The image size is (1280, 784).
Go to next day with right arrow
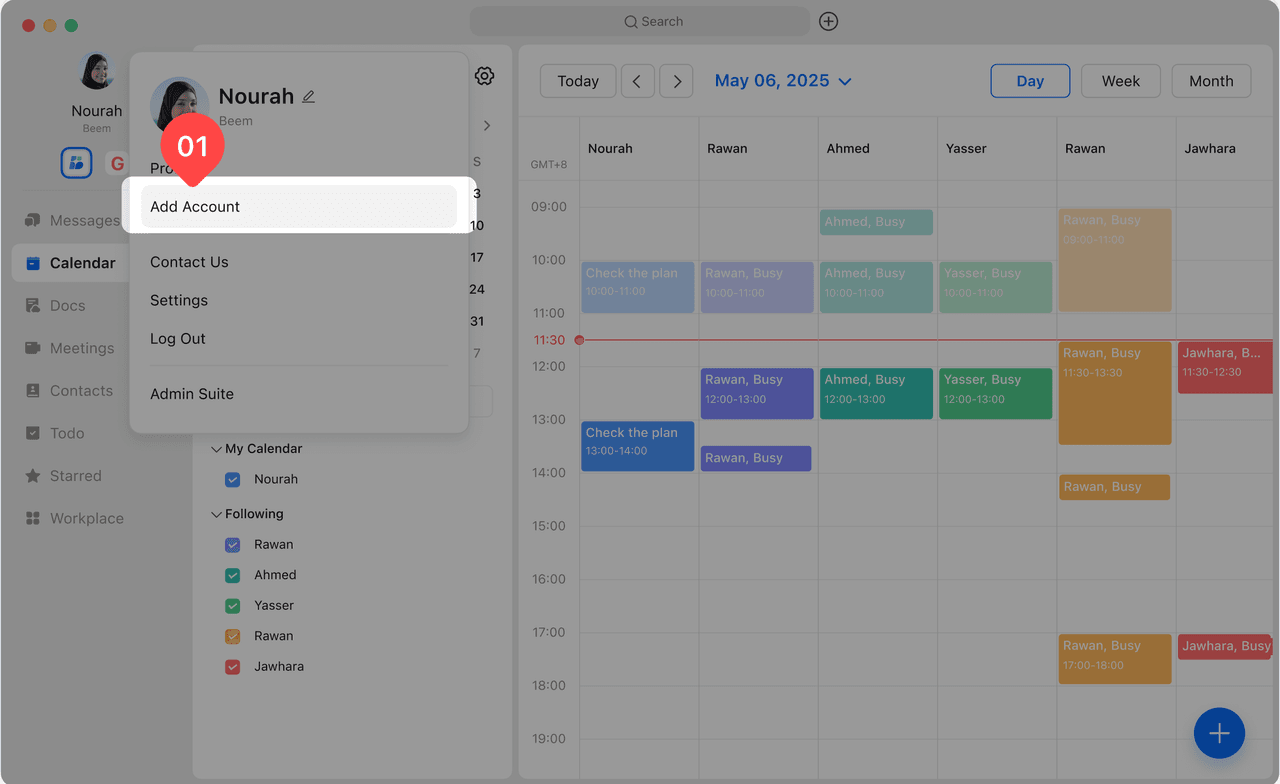[x=677, y=81]
